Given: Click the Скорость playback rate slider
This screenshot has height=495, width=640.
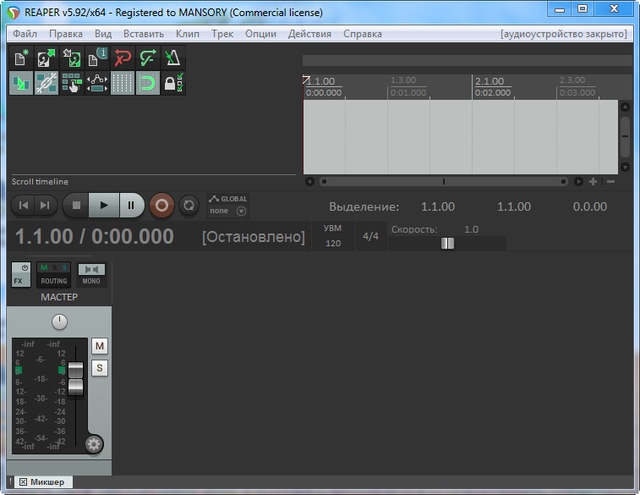Looking at the screenshot, I should click(x=447, y=243).
